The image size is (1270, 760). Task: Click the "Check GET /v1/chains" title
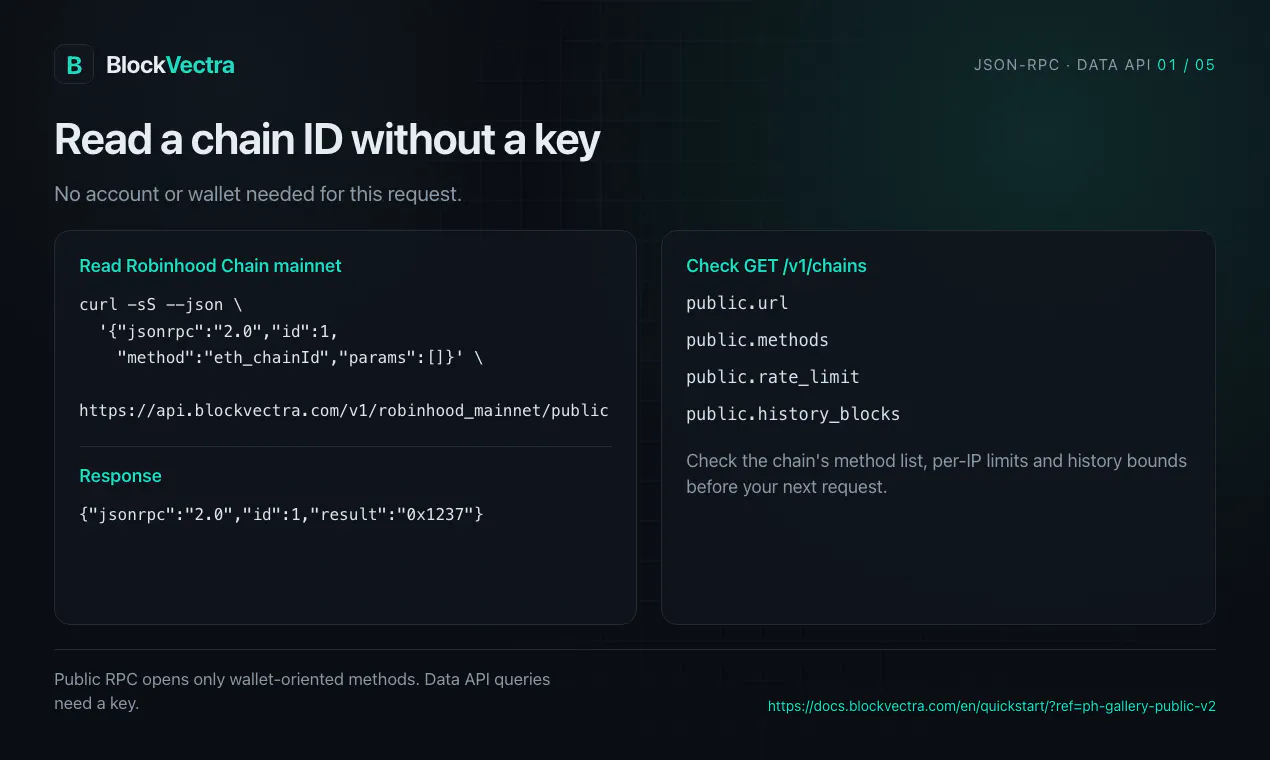click(776, 266)
